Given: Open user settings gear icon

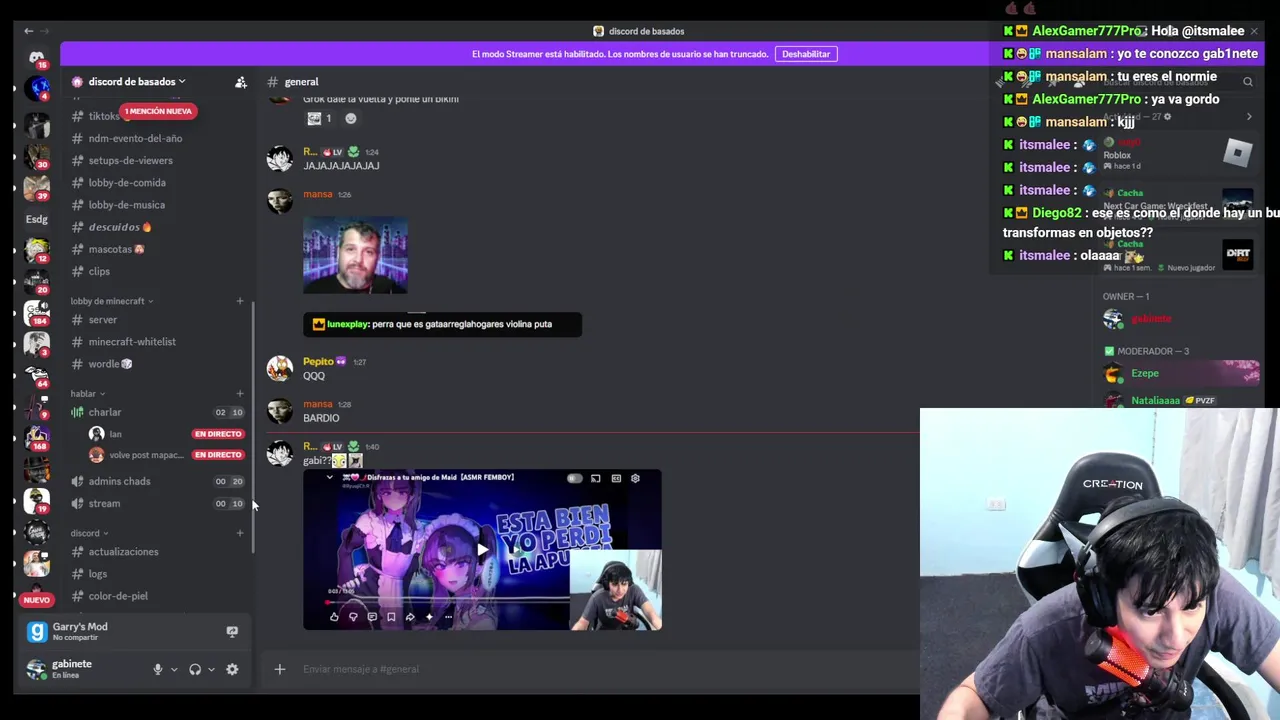Looking at the screenshot, I should (232, 669).
